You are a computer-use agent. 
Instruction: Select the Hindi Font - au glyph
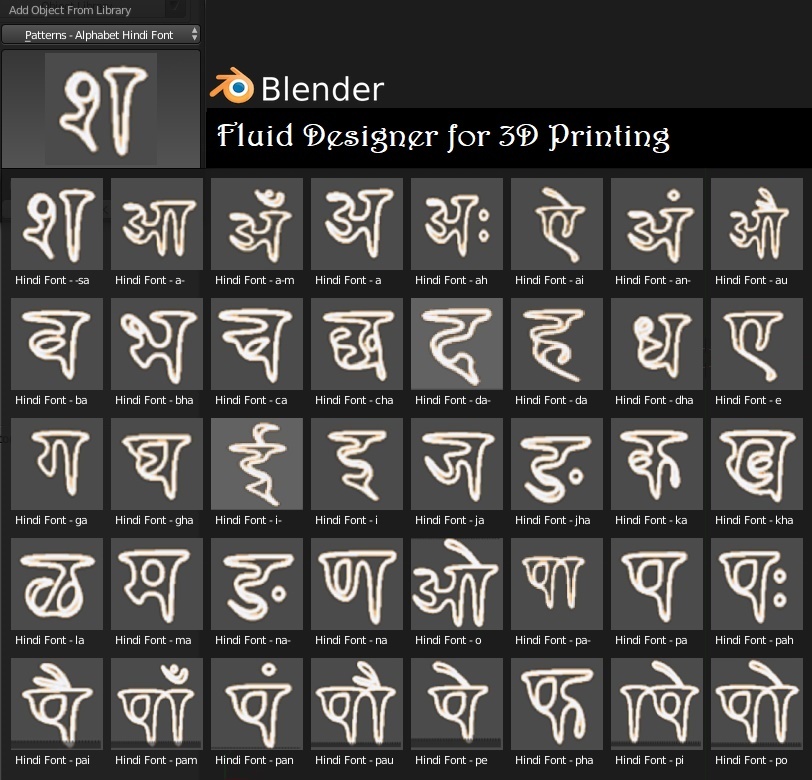tap(757, 224)
